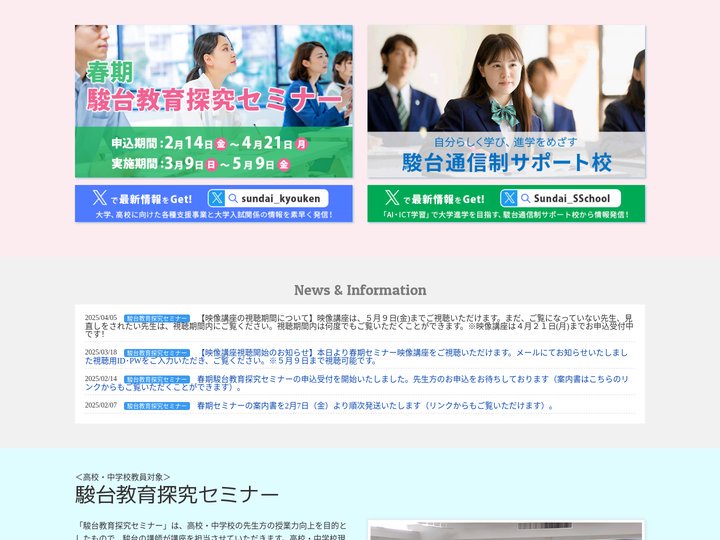Screen dimensions: 720x540
Task: Click the 「AI・ICT学習」で大学進学を目指す caption on the green banner
Action: 506,214
